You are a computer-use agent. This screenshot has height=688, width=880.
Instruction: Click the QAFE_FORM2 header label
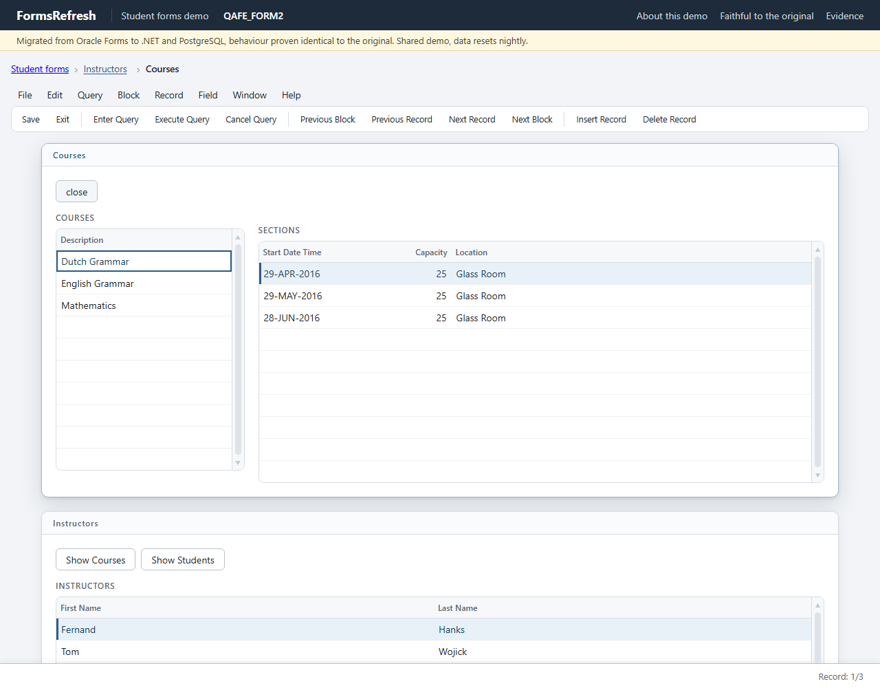[253, 16]
